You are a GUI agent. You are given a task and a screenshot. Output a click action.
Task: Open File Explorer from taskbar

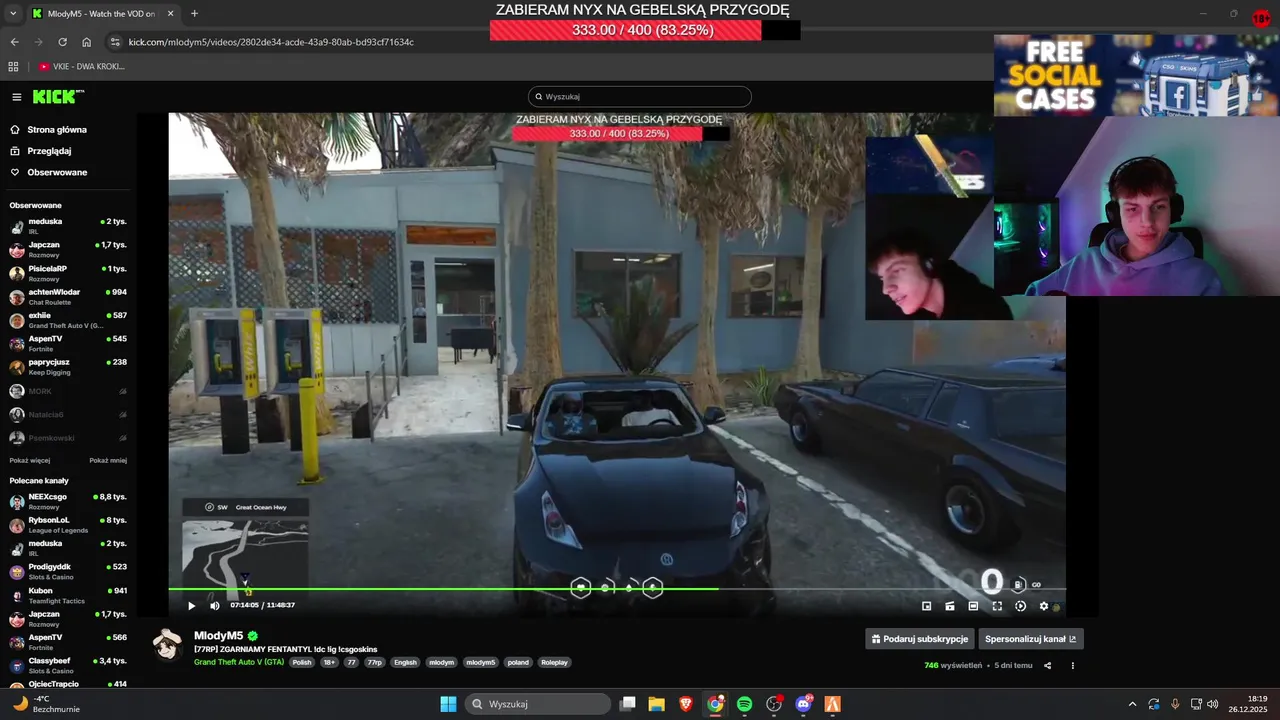(656, 704)
